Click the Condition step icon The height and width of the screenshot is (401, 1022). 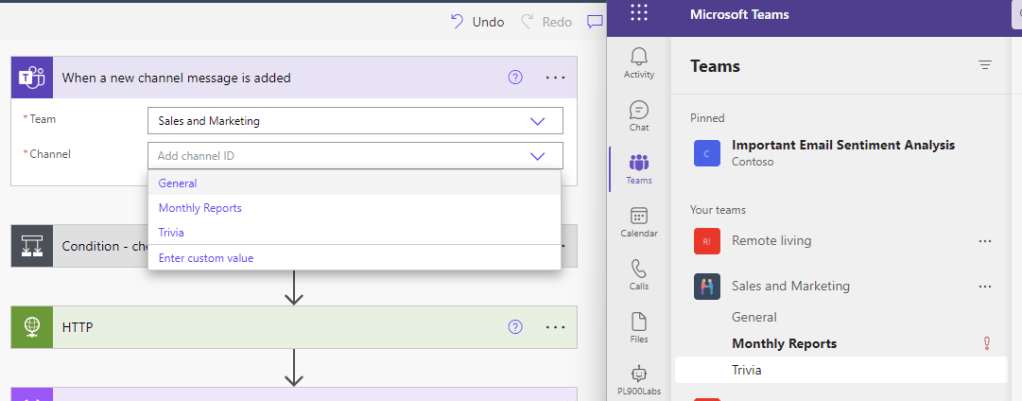tap(32, 246)
